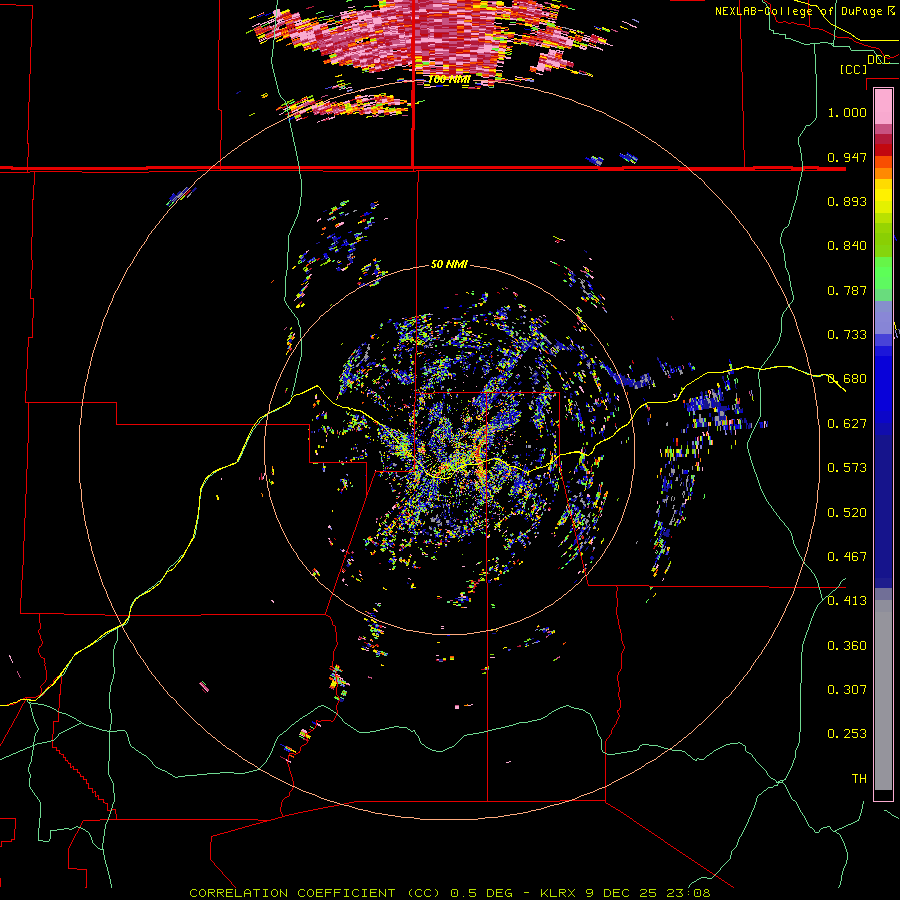Click the 0.253 legend value
Viewport: 900px width, 900px height.
pos(847,734)
